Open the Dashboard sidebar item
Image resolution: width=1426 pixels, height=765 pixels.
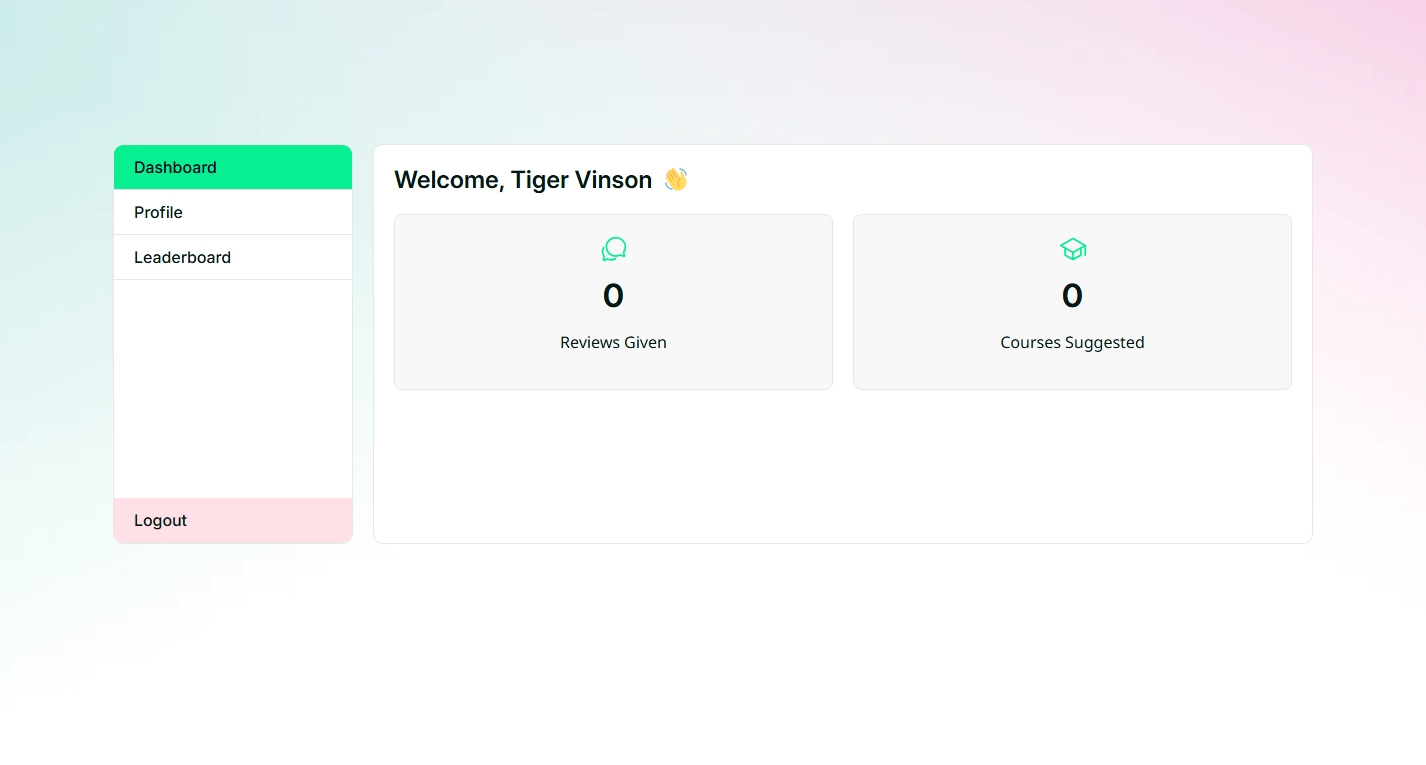pyautogui.click(x=233, y=167)
